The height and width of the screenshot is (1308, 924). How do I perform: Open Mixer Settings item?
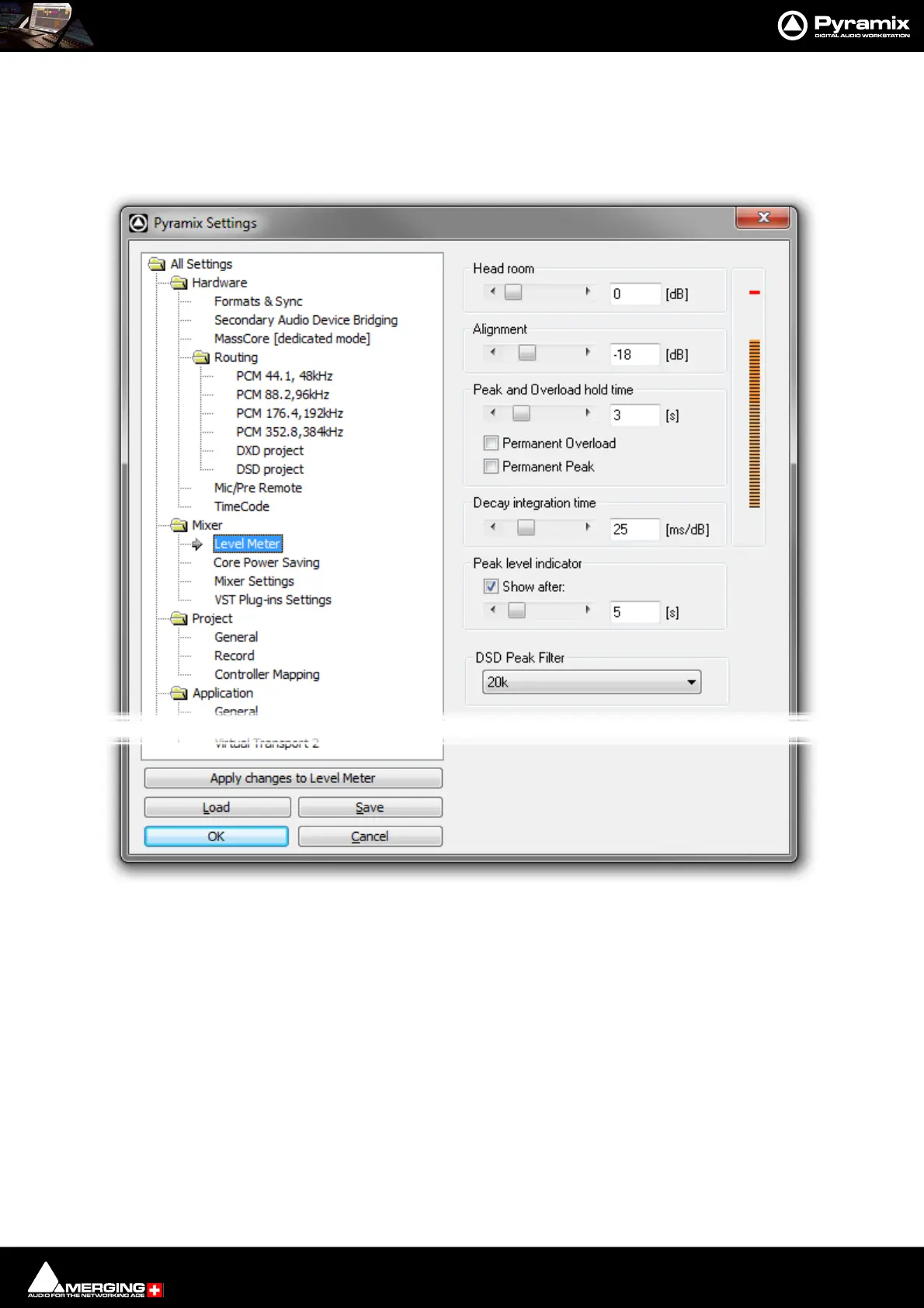[254, 581]
